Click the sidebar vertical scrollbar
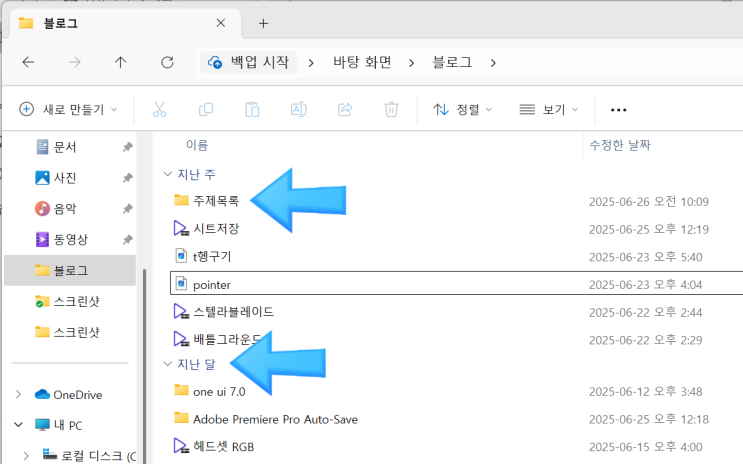Image resolution: width=743 pixels, height=464 pixels. [144, 365]
